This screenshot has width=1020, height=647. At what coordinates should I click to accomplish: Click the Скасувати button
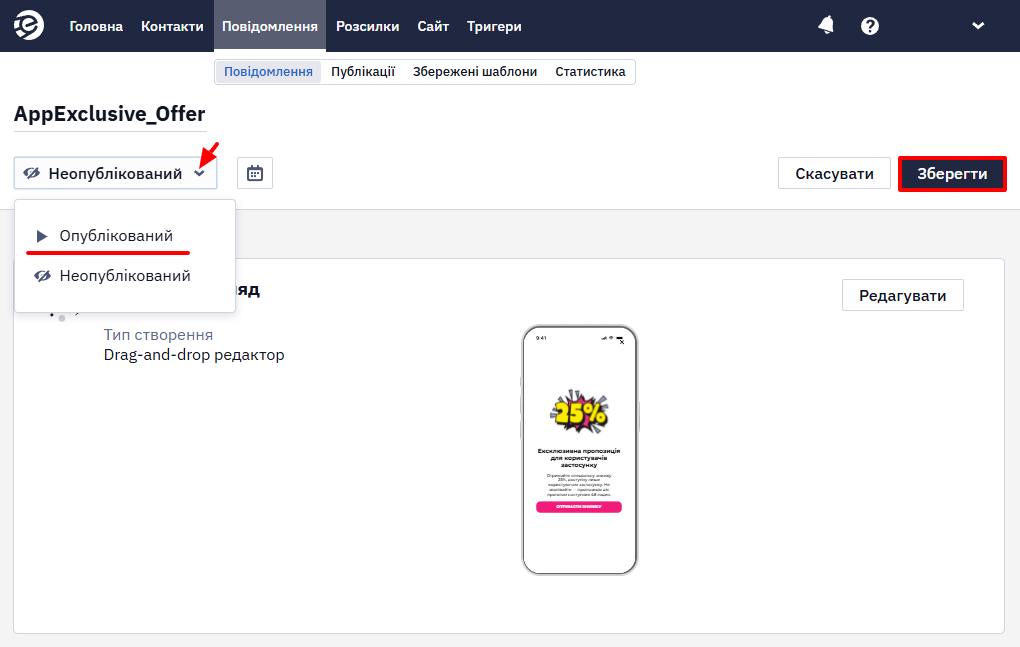click(x=834, y=174)
